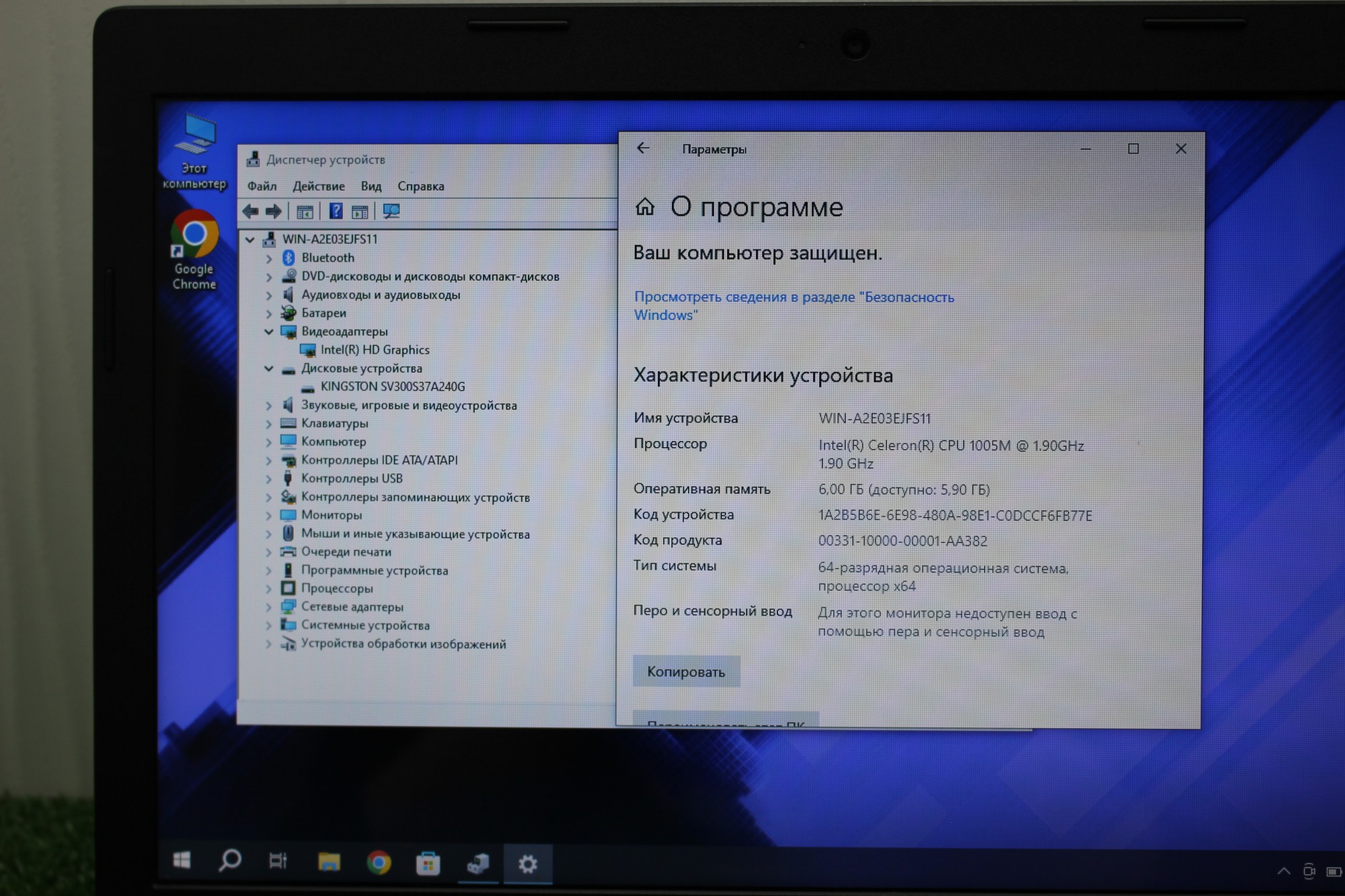This screenshot has height=896, width=1345.
Task: Go back using the Параметры back arrow
Action: click(643, 149)
